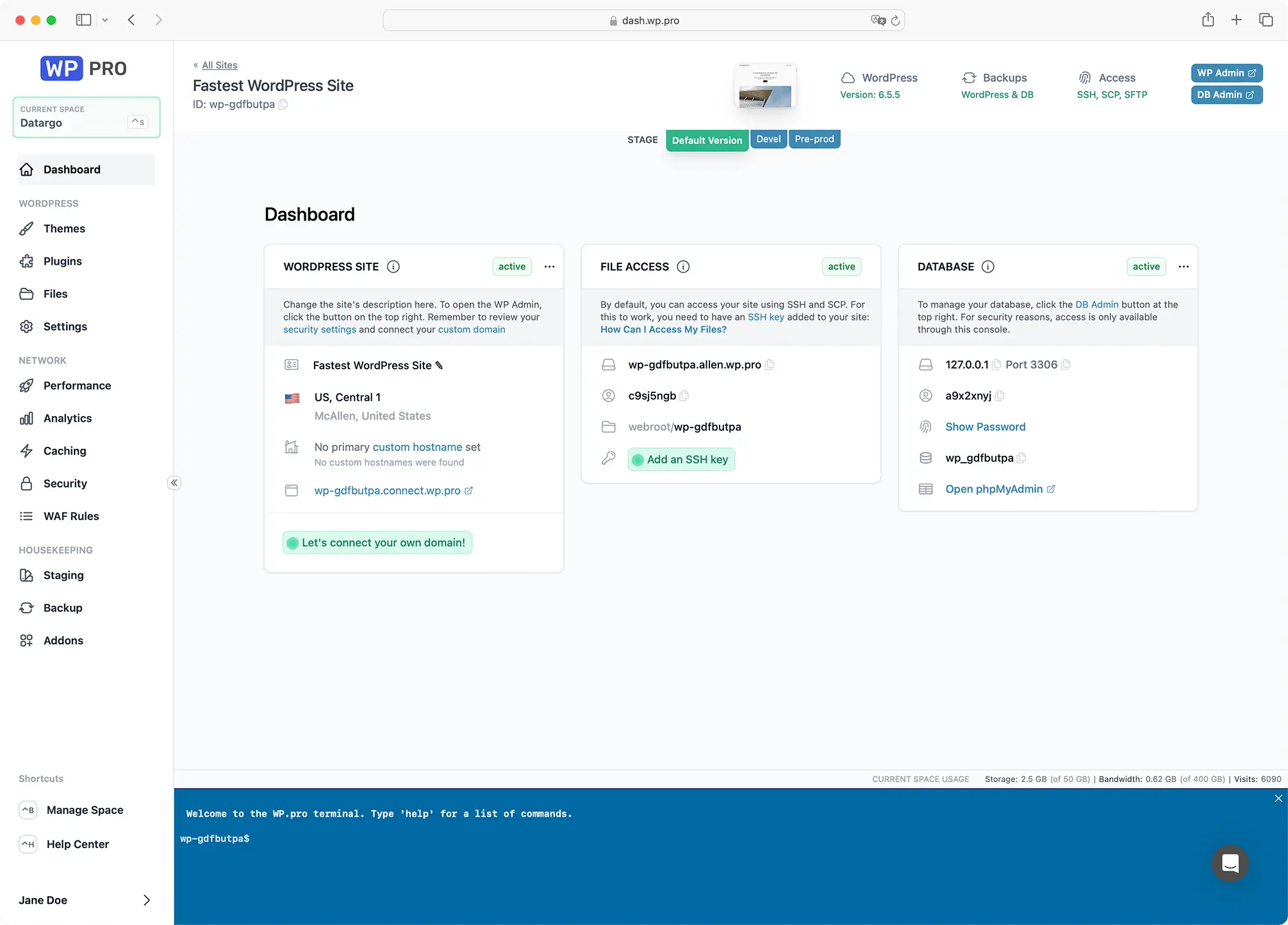Copy database user a9x2xnyj
Viewport: 1288px width, 925px height.
pos(1000,396)
